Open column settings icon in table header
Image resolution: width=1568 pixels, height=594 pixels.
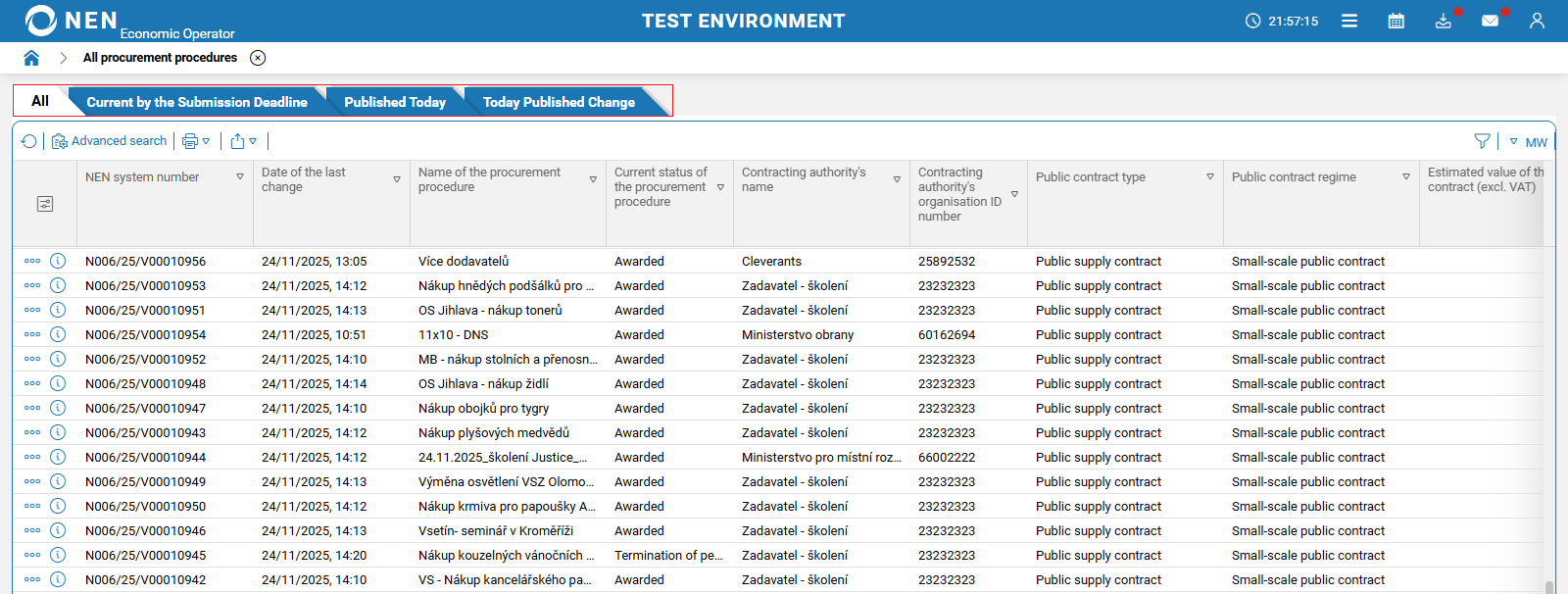[x=45, y=204]
